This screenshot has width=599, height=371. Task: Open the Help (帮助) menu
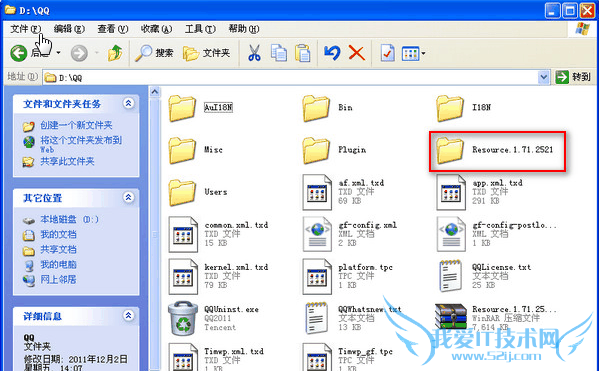coord(244,29)
